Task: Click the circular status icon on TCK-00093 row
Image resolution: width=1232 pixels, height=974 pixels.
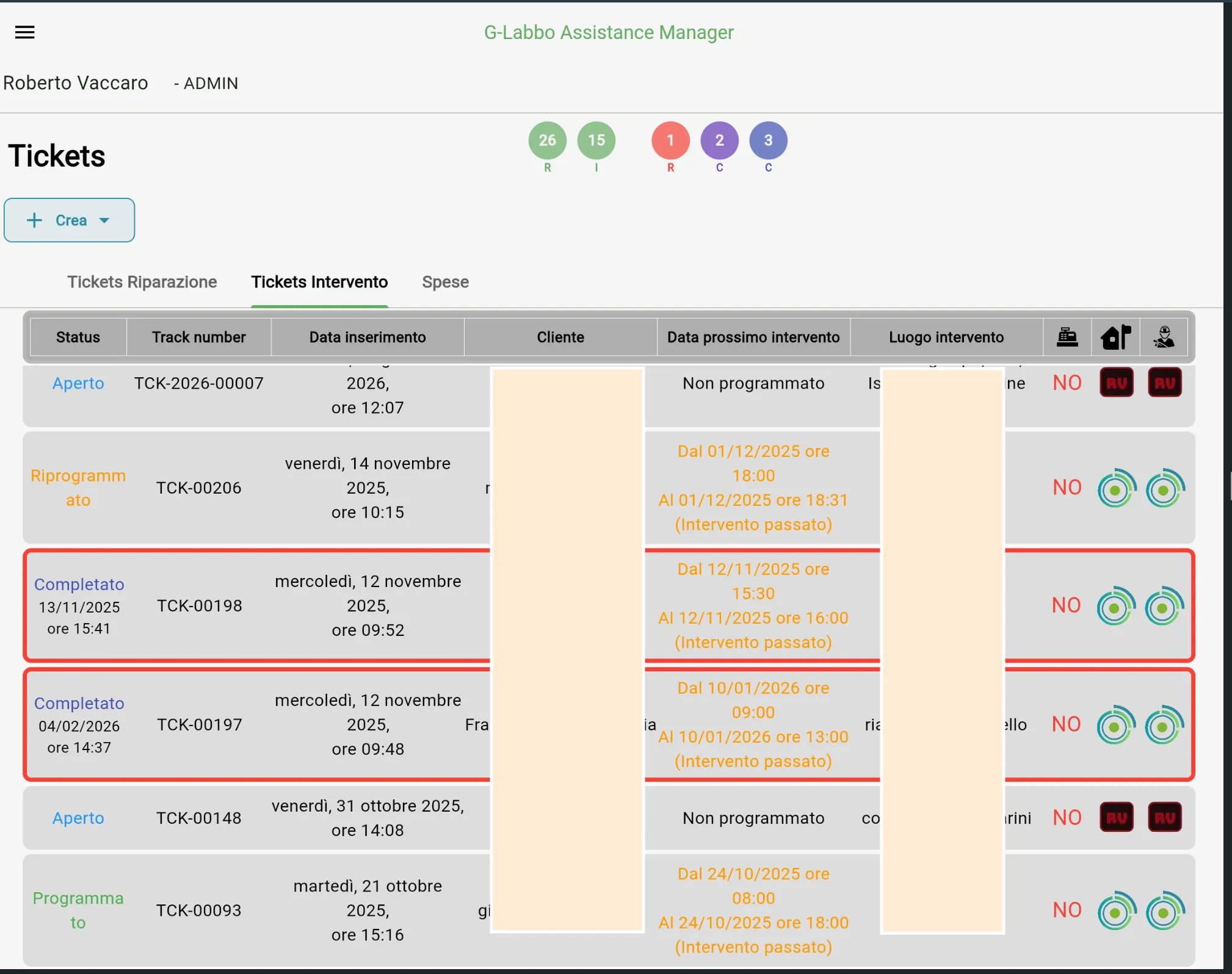Action: pos(1116,911)
